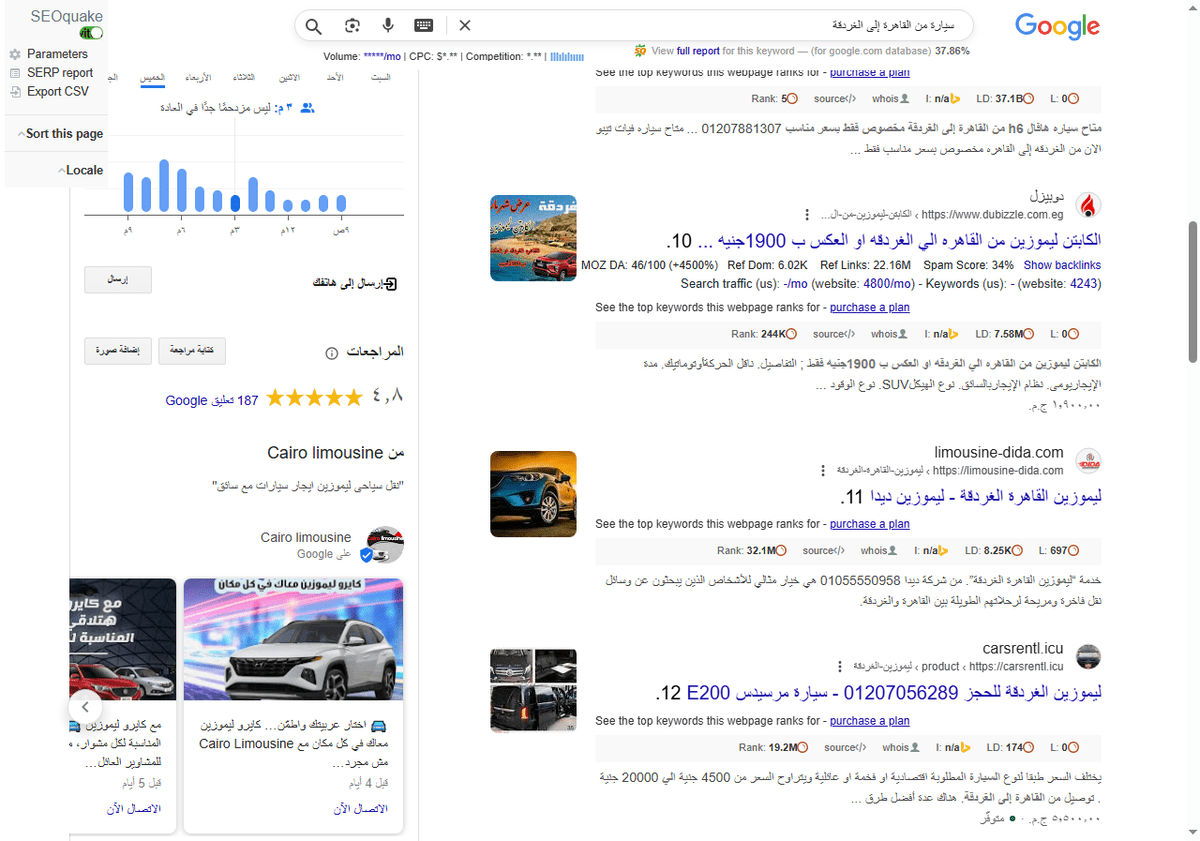This screenshot has height=841, width=1200.
Task: Clear the search query with the X icon
Action: click(x=465, y=25)
